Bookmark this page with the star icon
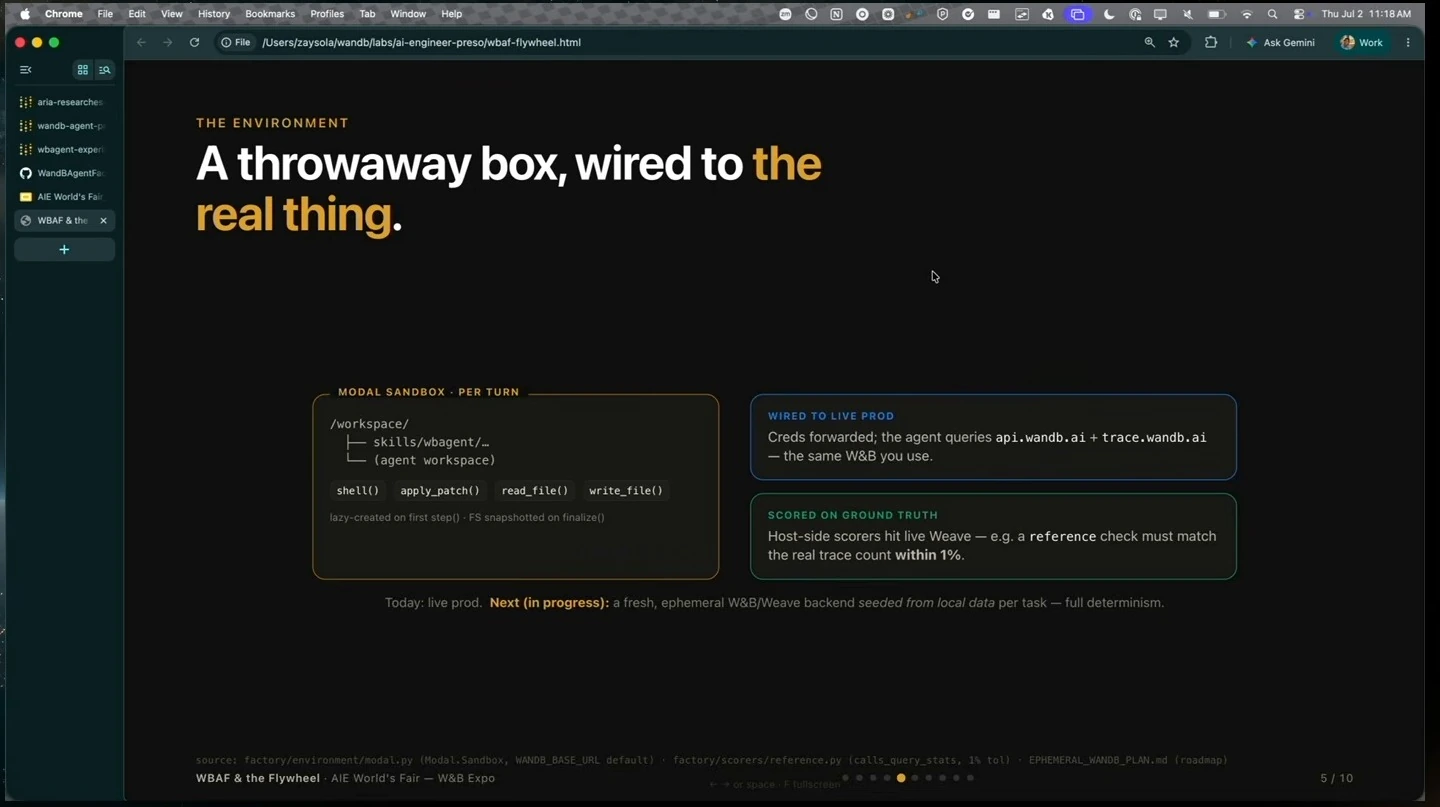Screen dimensions: 1440x807 point(1174,42)
